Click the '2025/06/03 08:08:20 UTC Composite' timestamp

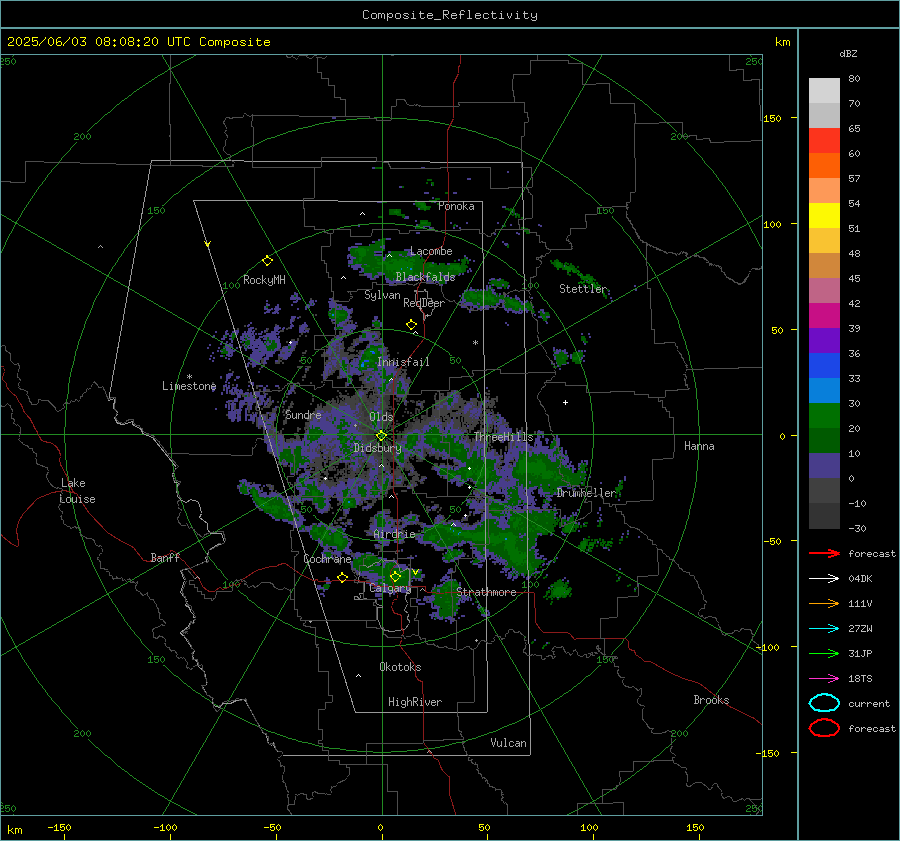138,42
